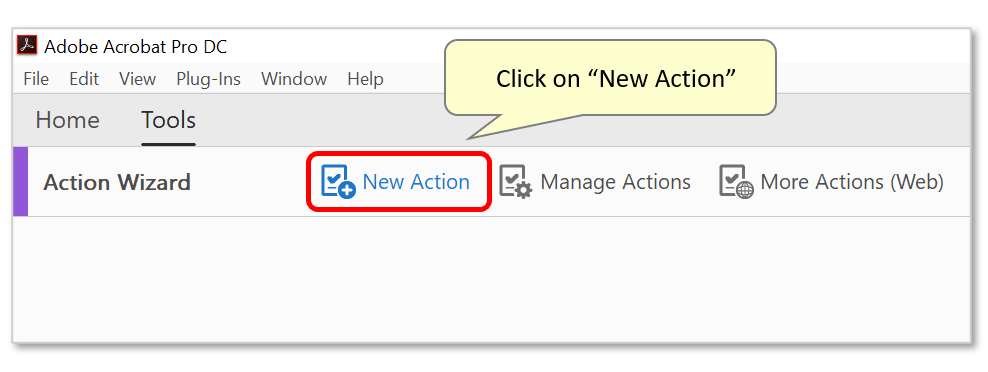The width and height of the screenshot is (988, 372).
Task: Select the Tools tab
Action: pos(168,120)
